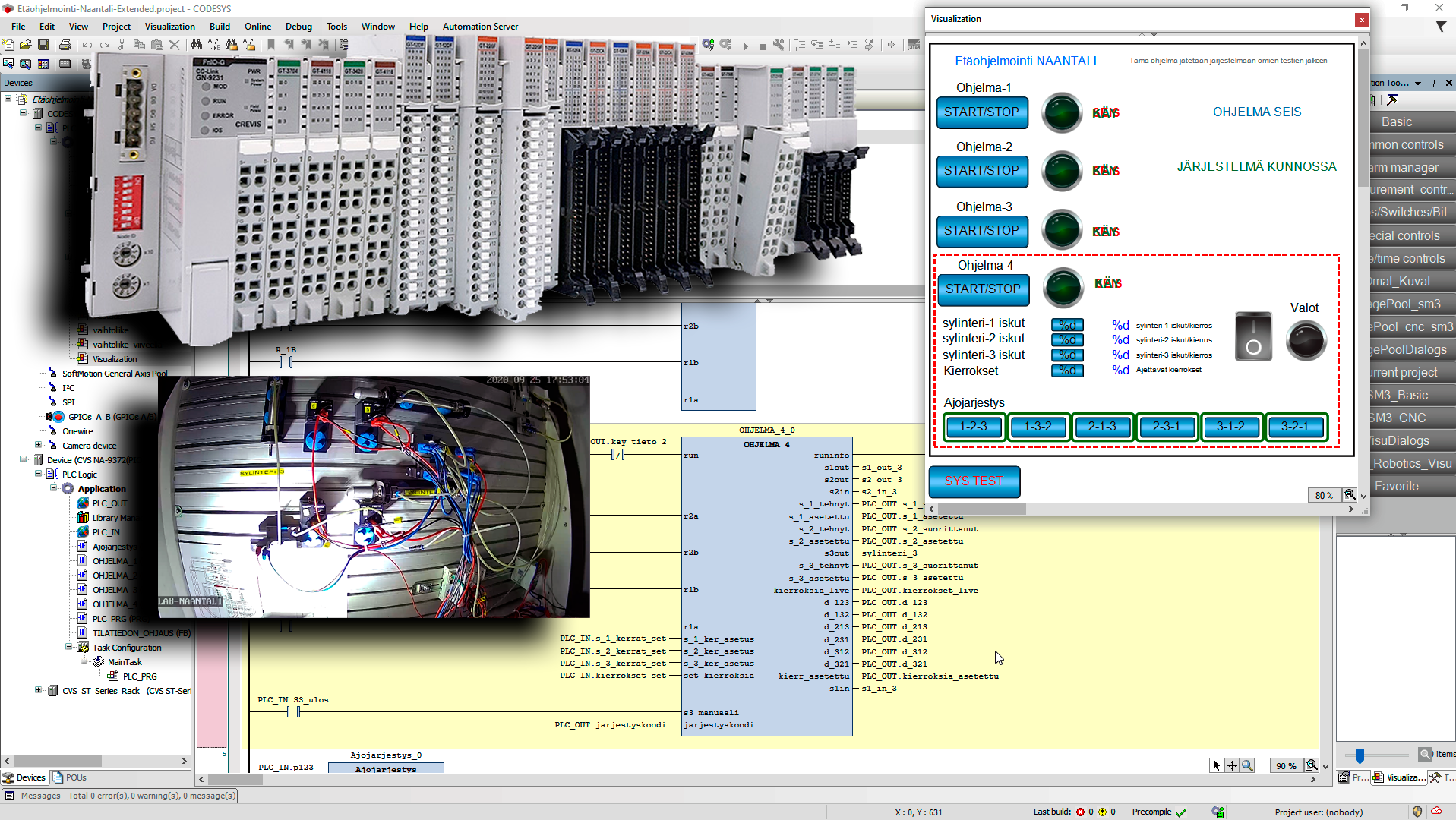1456x820 pixels.
Task: Select the 1-2-3 Ajojärjestys option
Action: [974, 427]
